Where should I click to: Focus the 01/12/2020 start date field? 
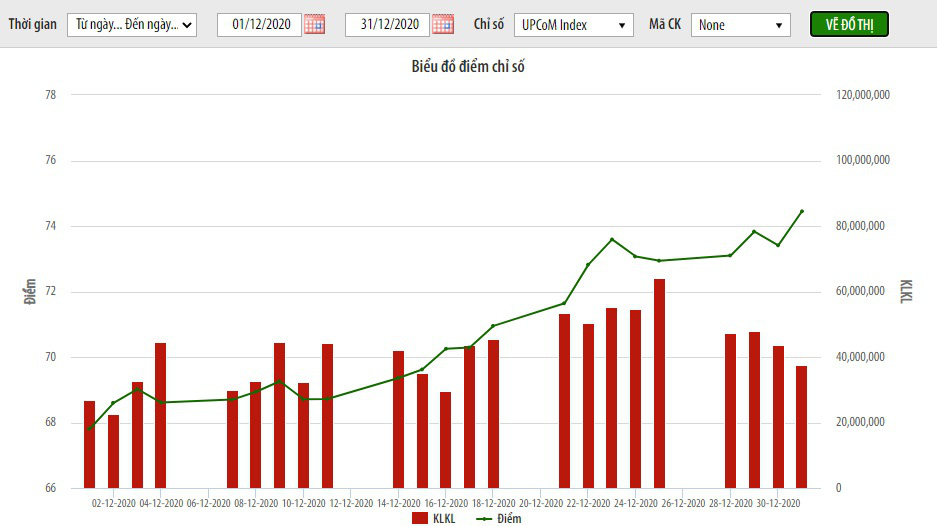(x=259, y=25)
